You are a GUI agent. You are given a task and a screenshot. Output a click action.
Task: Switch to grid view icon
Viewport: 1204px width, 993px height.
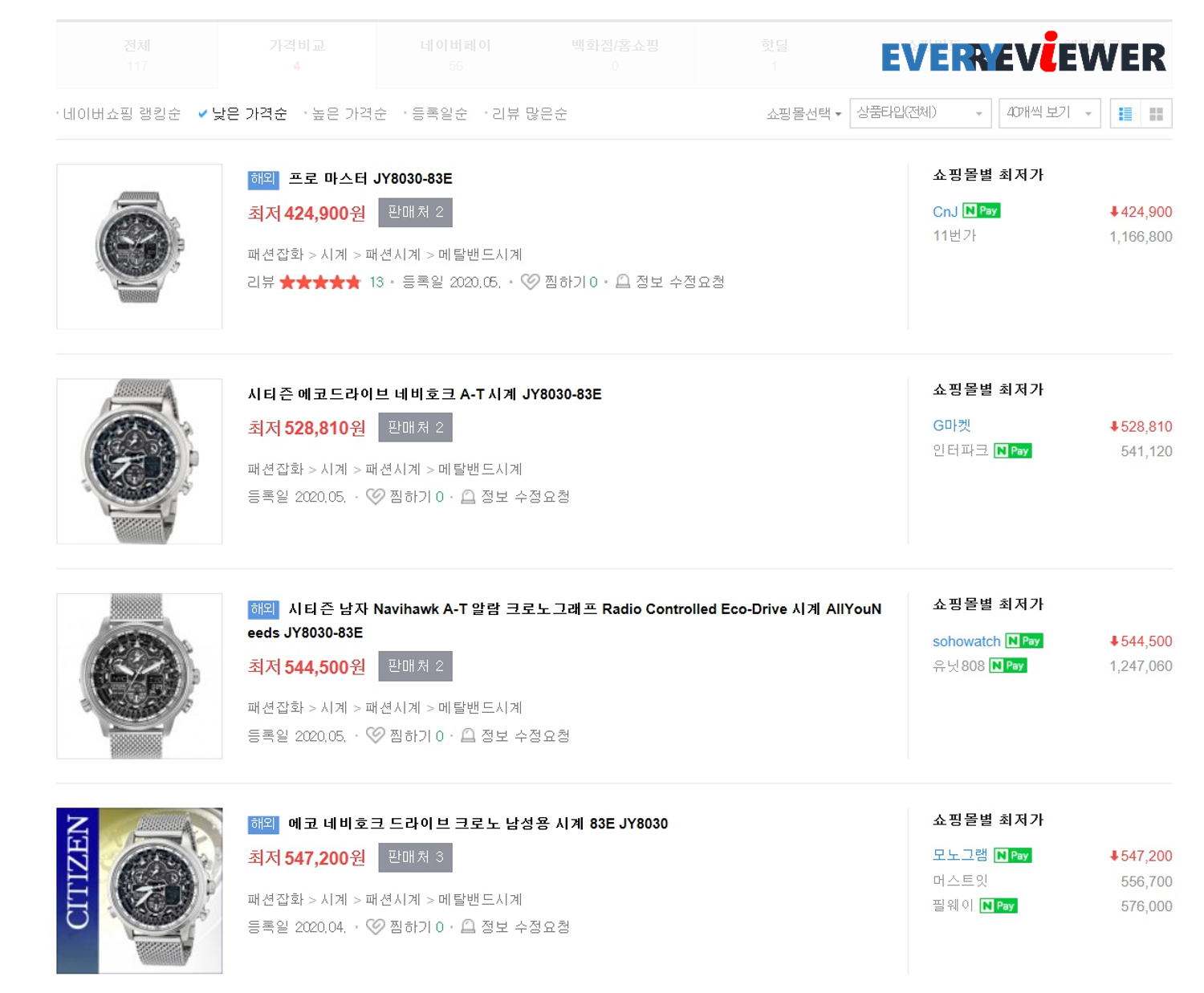[1156, 114]
